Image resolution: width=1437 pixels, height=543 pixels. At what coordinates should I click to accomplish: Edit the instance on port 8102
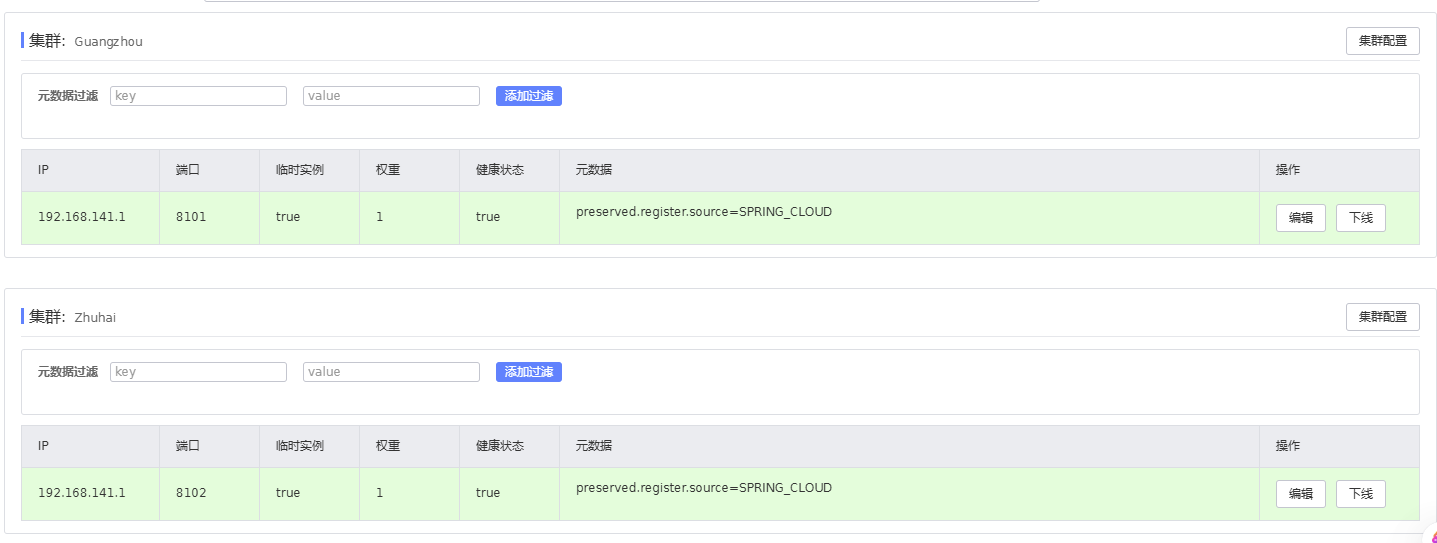[x=1300, y=494]
